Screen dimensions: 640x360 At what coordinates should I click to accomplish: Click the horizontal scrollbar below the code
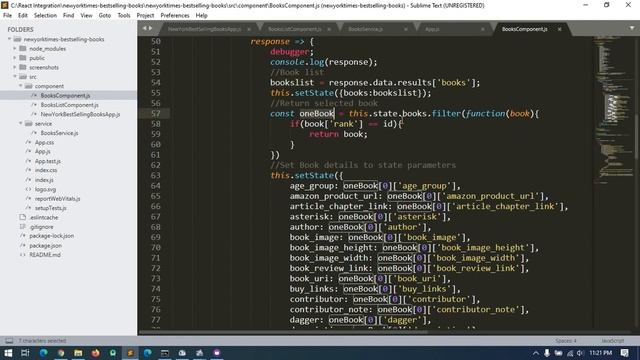point(284,332)
